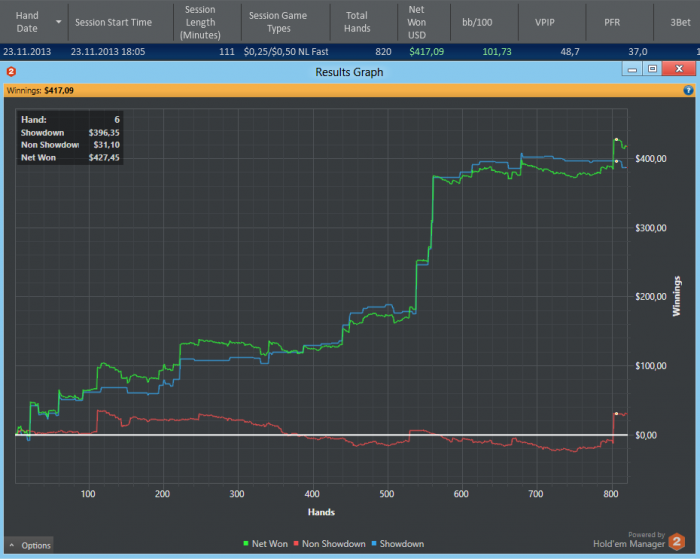700x559 pixels.
Task: Click the Hold'em Manager 2 logo badge
Action: [677, 542]
